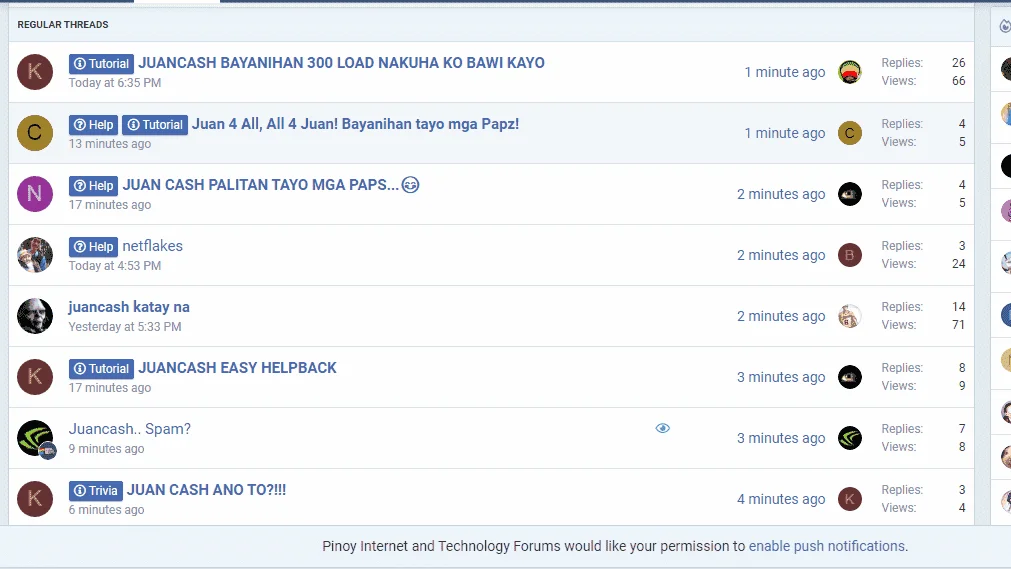Open K avatar of JUANCASH EASY HELPBACK author
The width and height of the screenshot is (1011, 569).
pyautogui.click(x=35, y=377)
